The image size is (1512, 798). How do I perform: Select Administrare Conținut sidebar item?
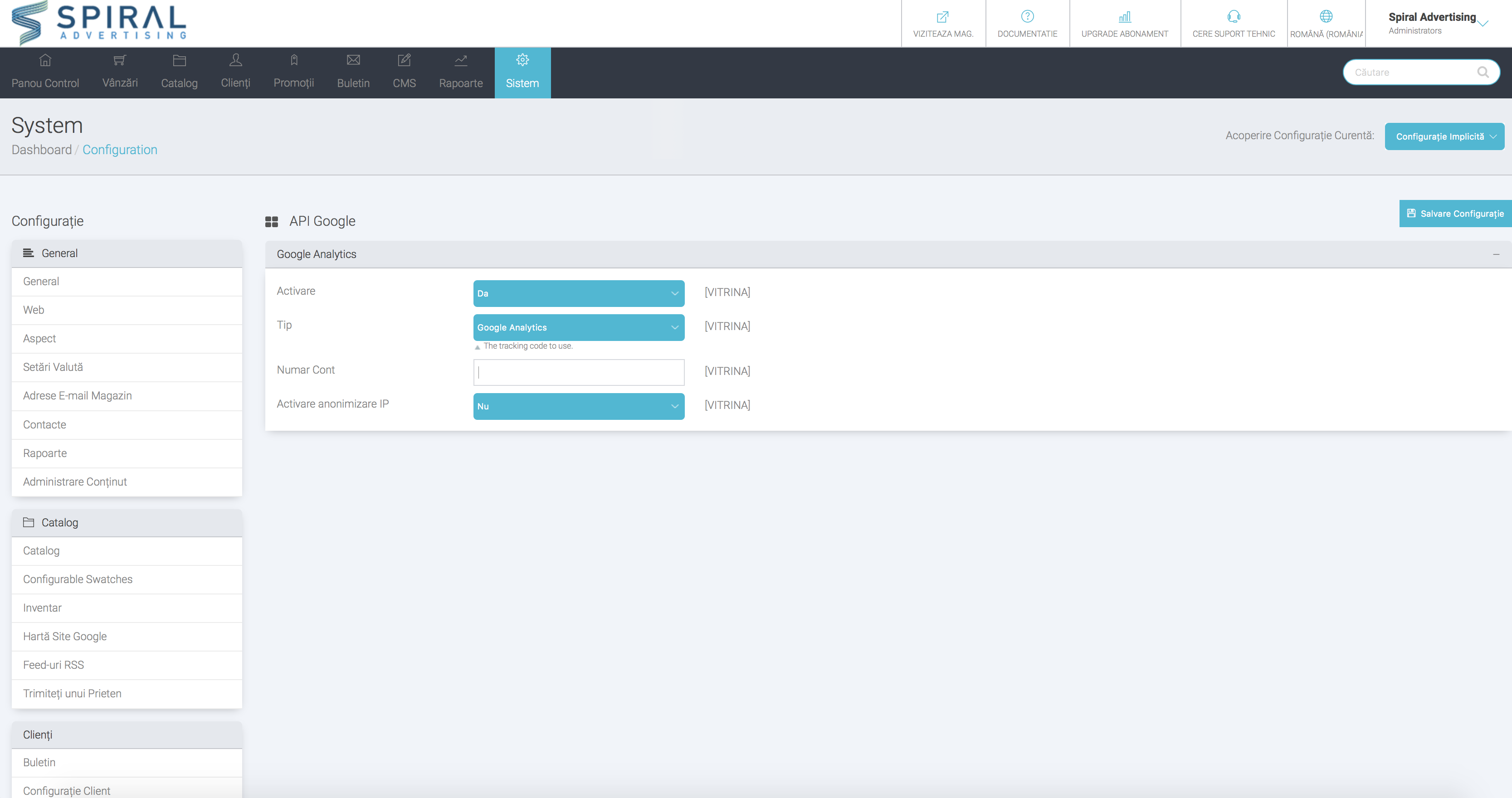click(x=127, y=482)
